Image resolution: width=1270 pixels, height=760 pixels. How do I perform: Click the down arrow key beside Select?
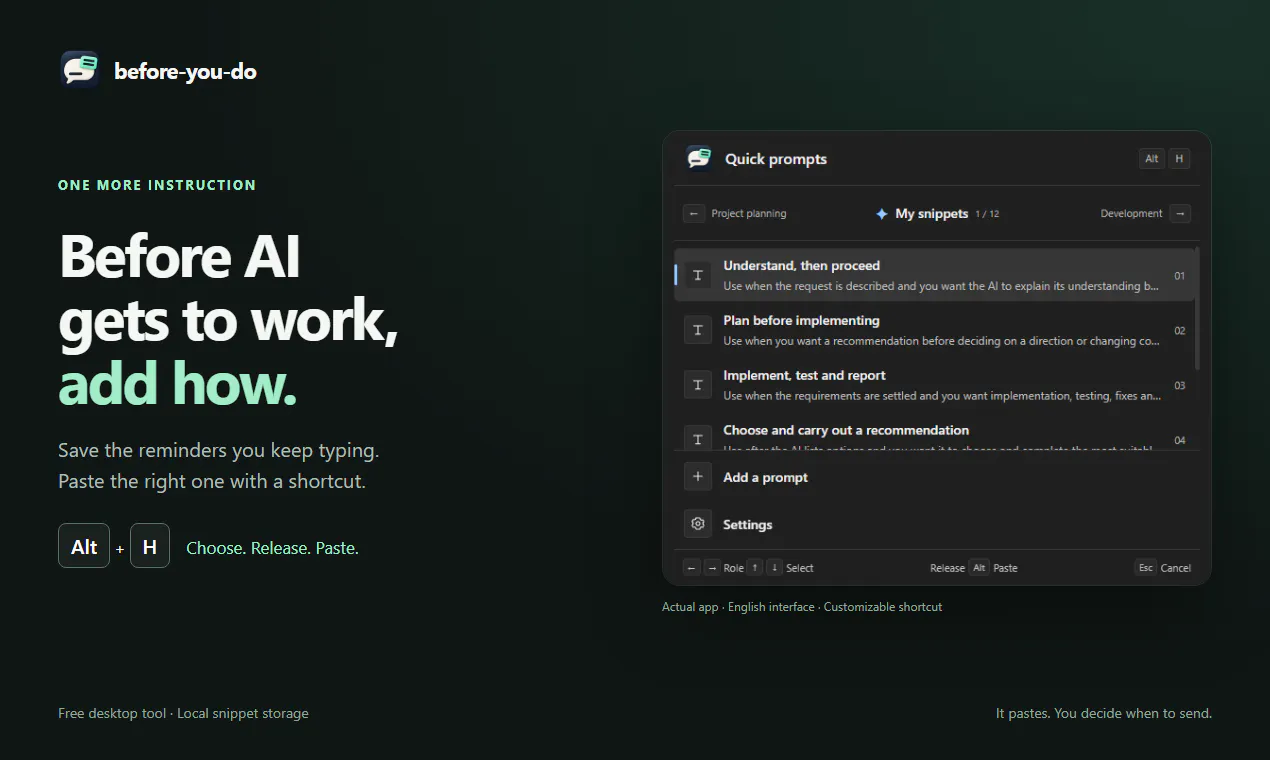pyautogui.click(x=774, y=568)
